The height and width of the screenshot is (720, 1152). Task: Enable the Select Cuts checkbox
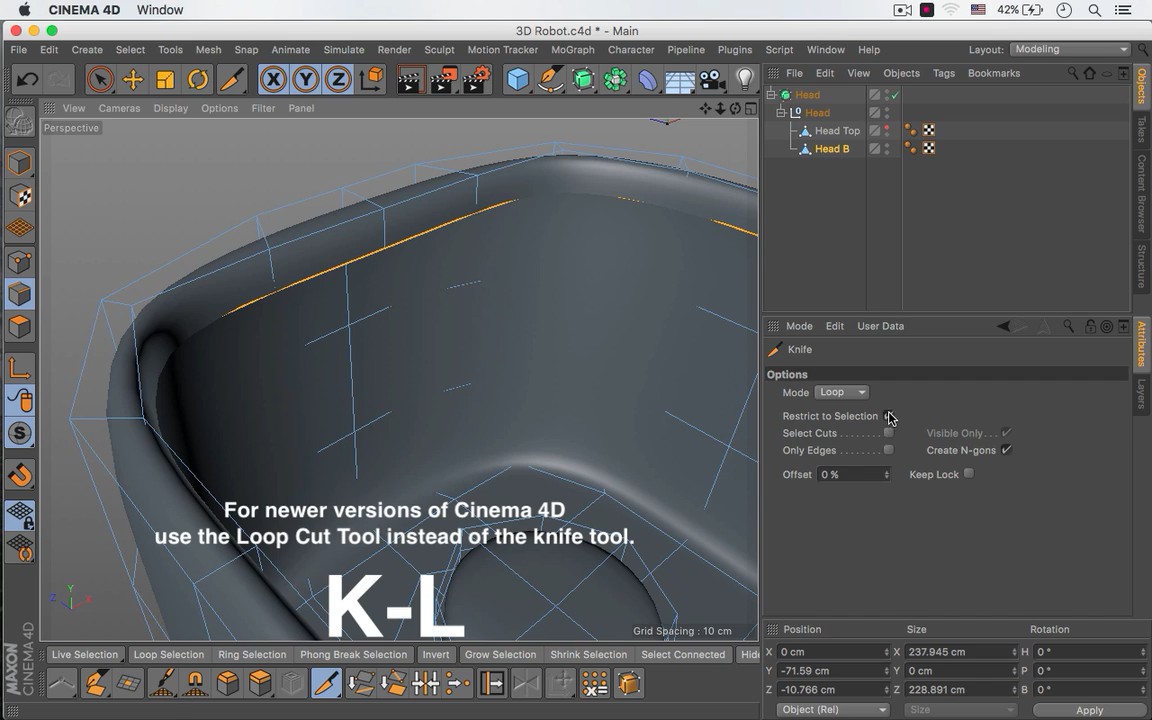point(888,433)
